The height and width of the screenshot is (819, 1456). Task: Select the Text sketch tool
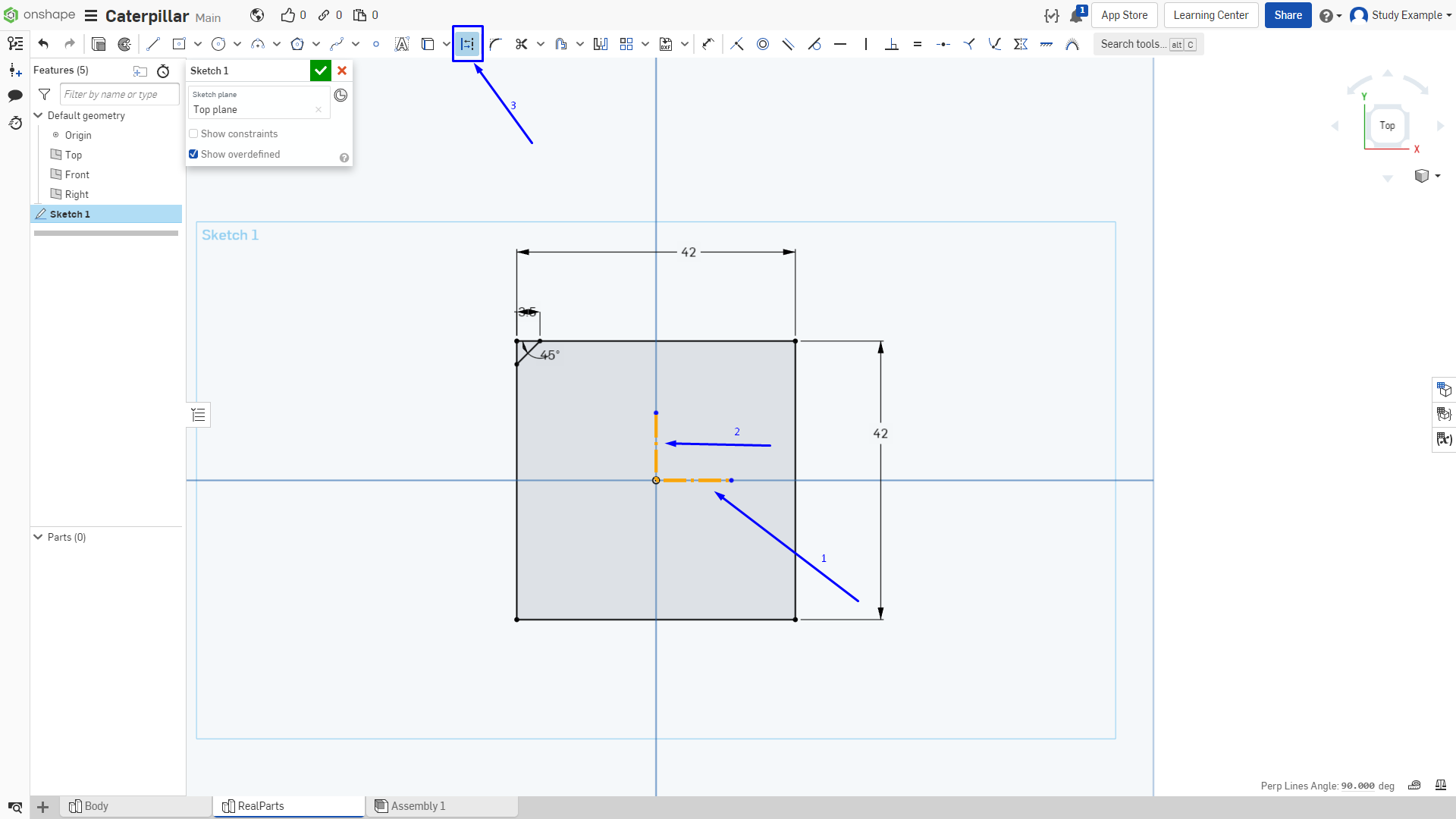pos(402,44)
